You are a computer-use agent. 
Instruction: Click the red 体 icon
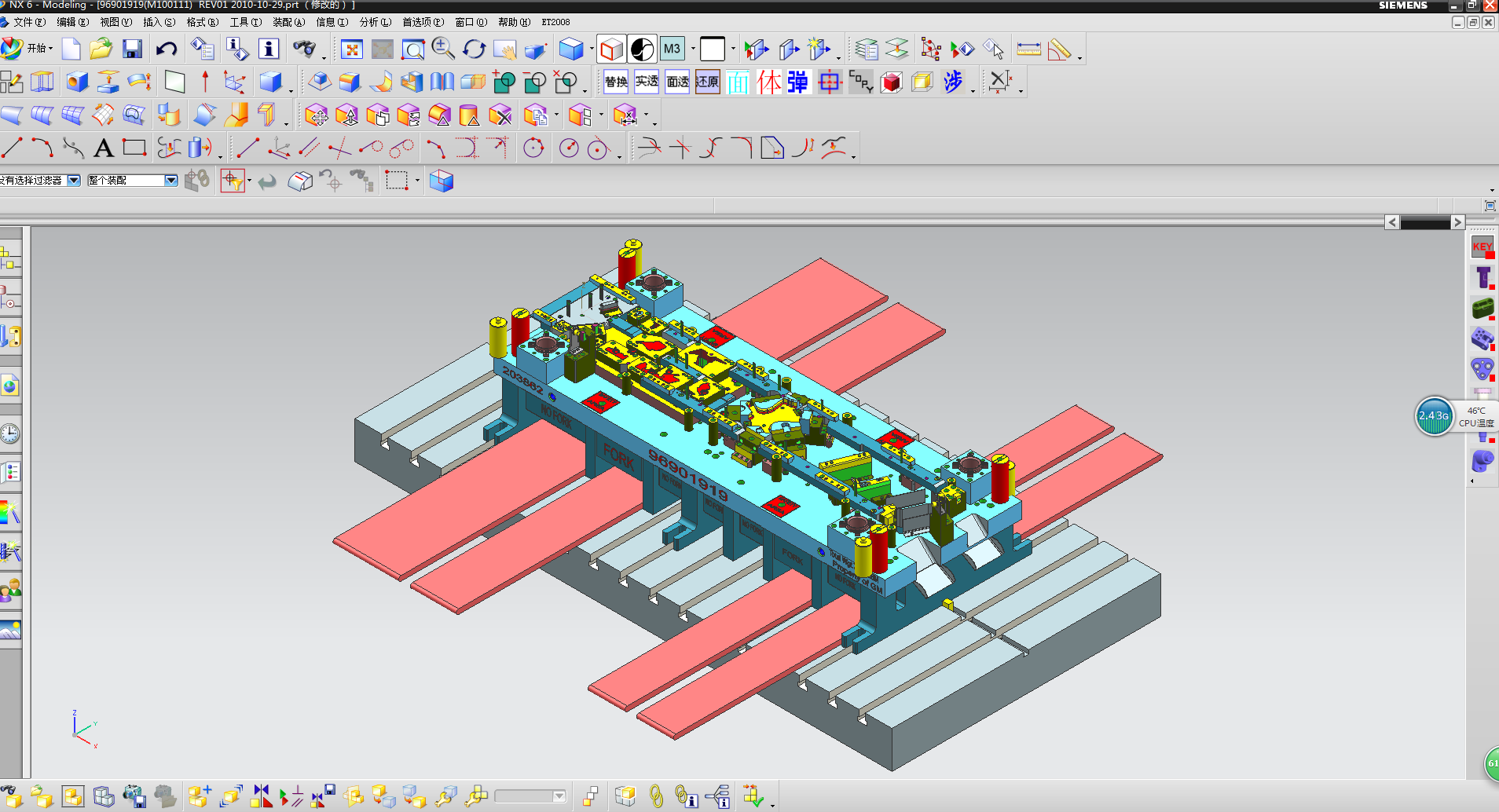click(768, 82)
